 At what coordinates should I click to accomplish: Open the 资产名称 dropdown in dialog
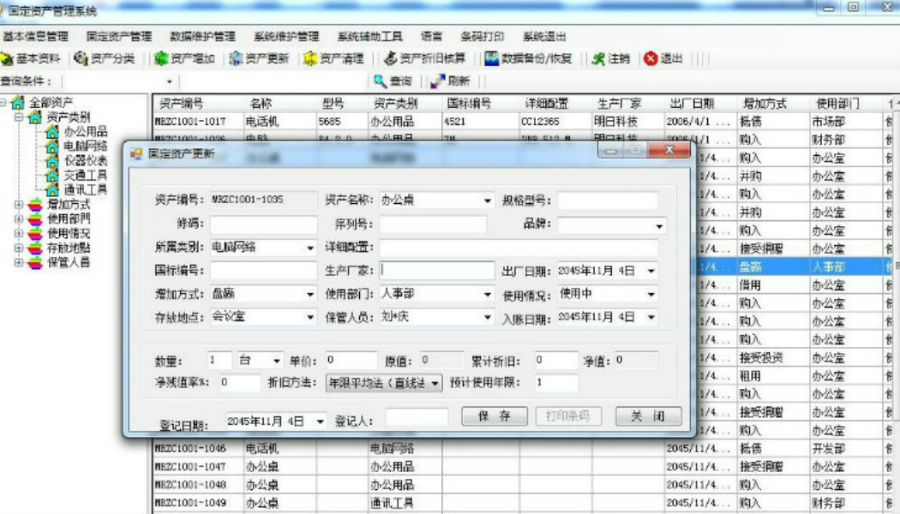pos(487,200)
